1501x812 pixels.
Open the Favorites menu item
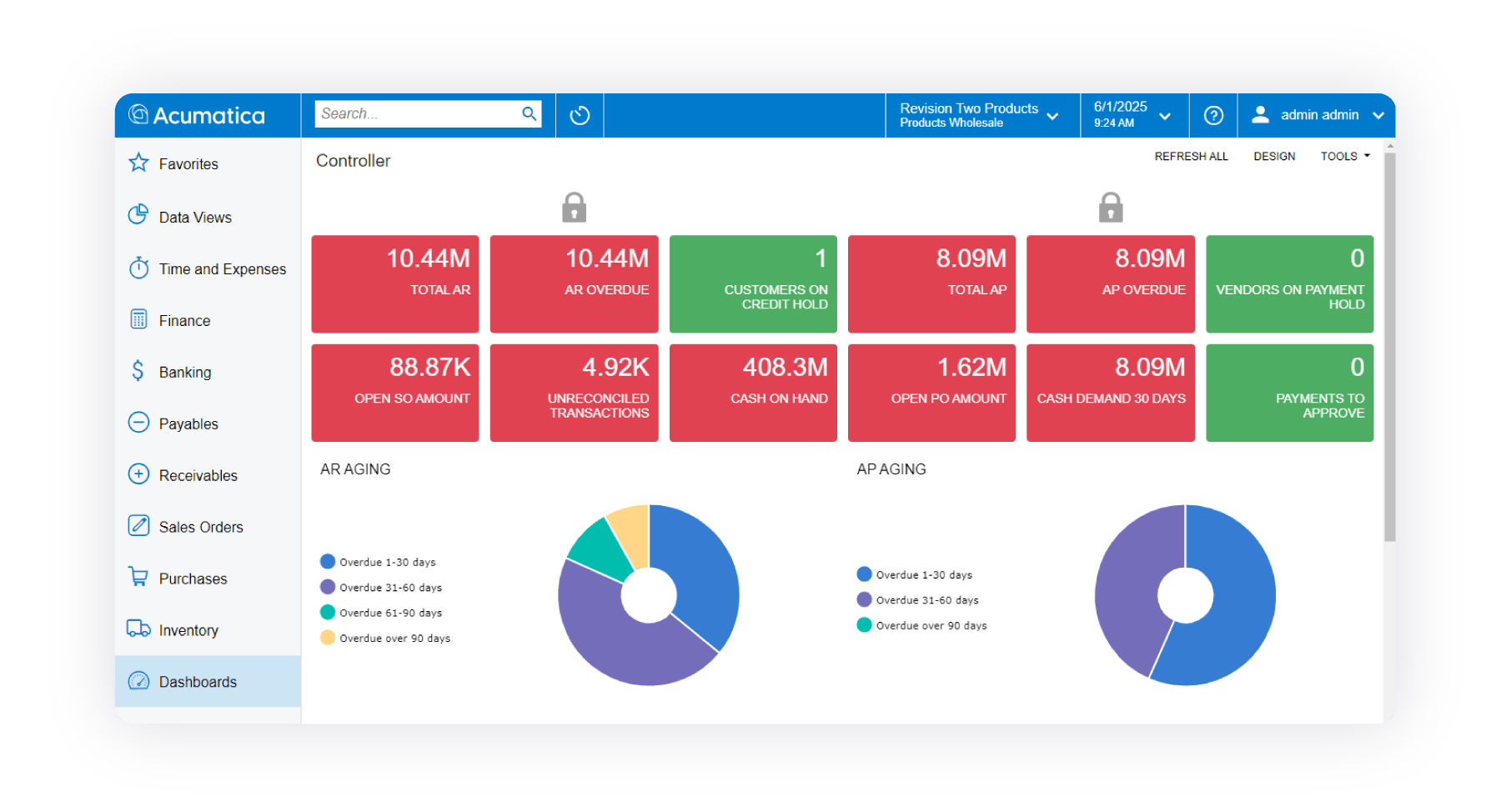(x=208, y=163)
